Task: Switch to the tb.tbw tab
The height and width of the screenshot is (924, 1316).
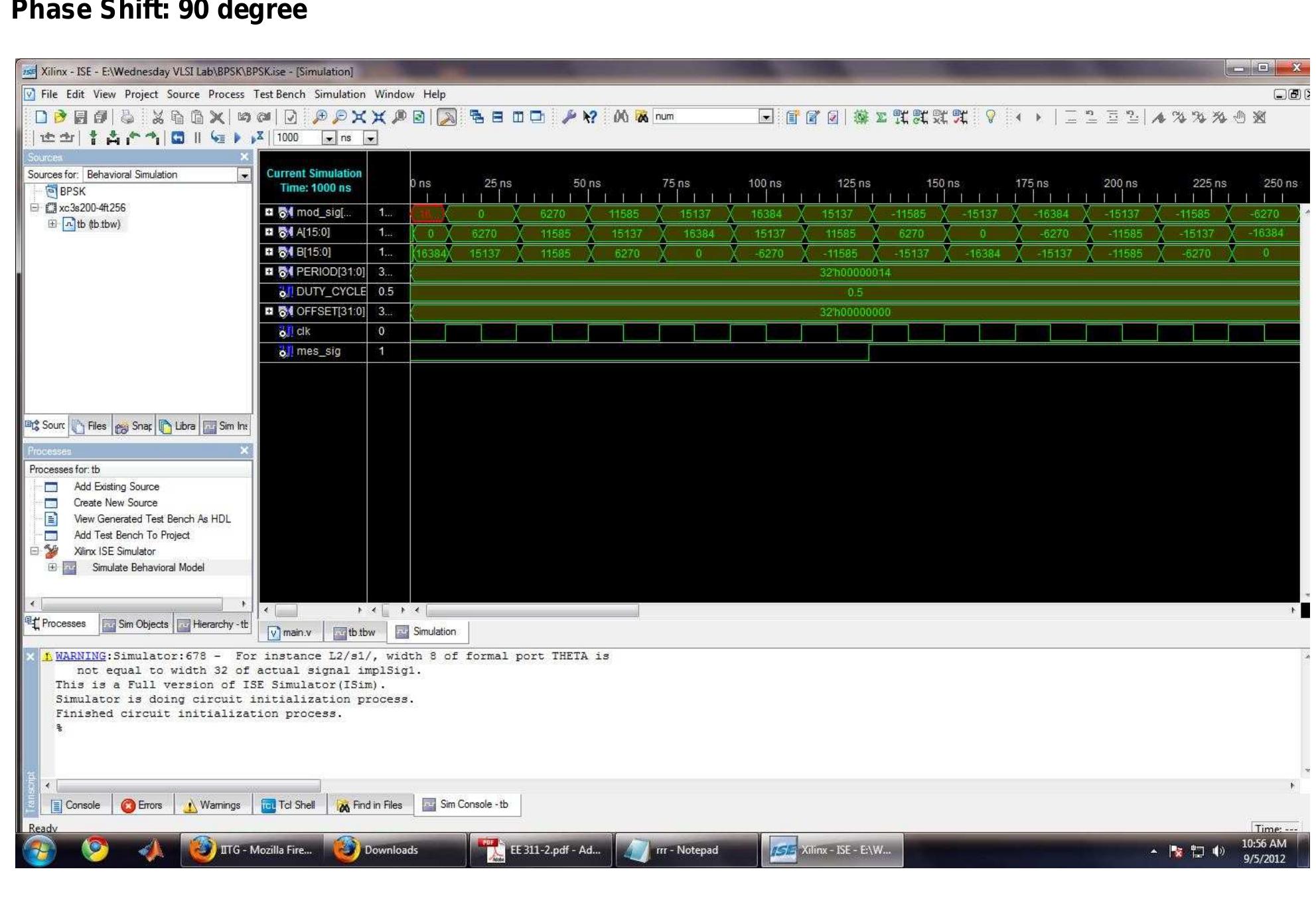Action: [355, 632]
